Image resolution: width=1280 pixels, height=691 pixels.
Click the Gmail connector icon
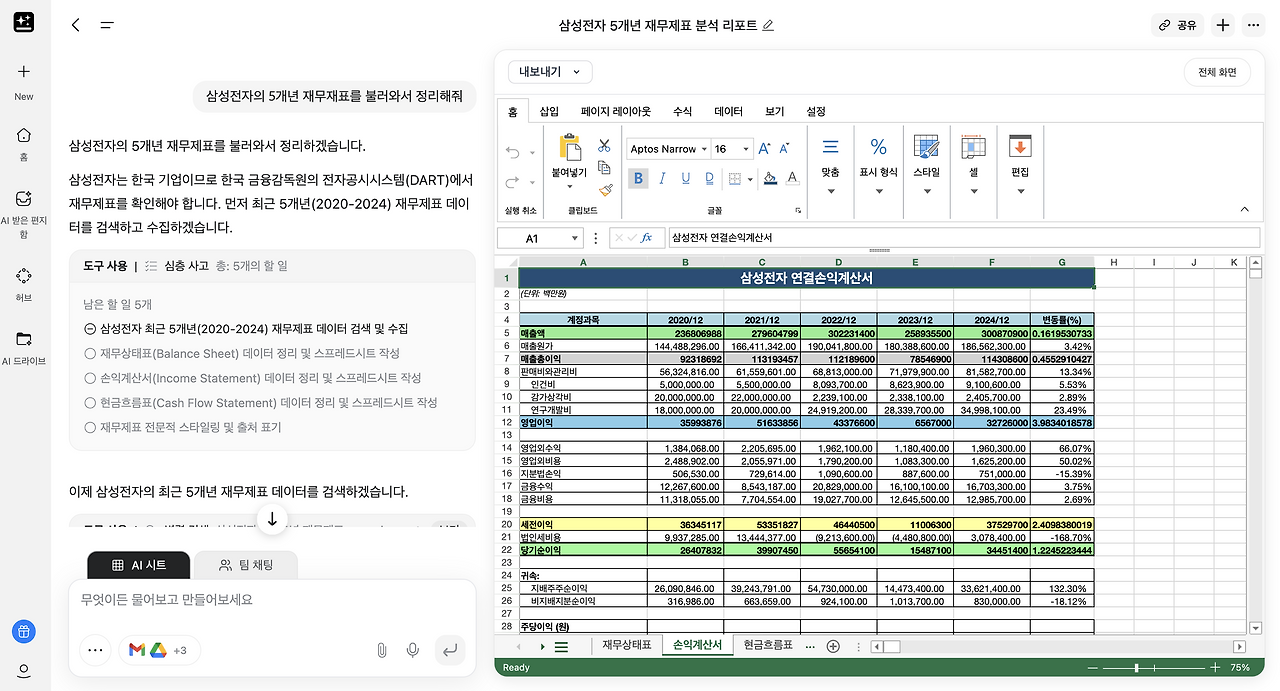(x=138, y=650)
